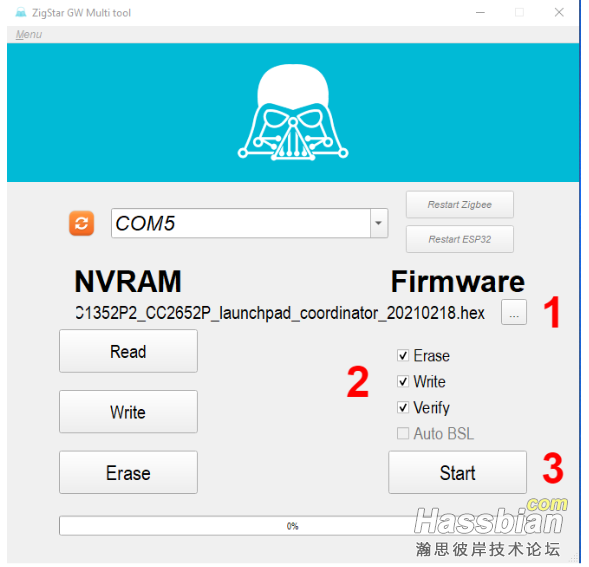This screenshot has height=567, width=589.
Task: Start the firmware flashing process
Action: tap(457, 473)
